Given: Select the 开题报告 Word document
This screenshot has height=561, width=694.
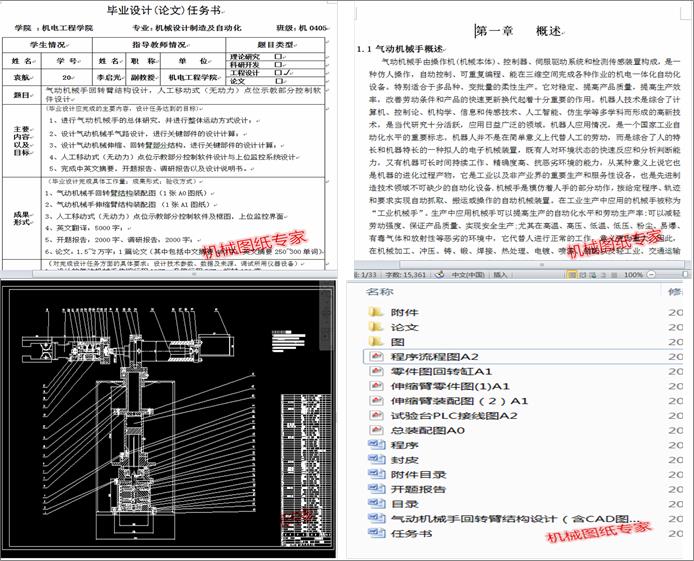Looking at the screenshot, I should (407, 489).
